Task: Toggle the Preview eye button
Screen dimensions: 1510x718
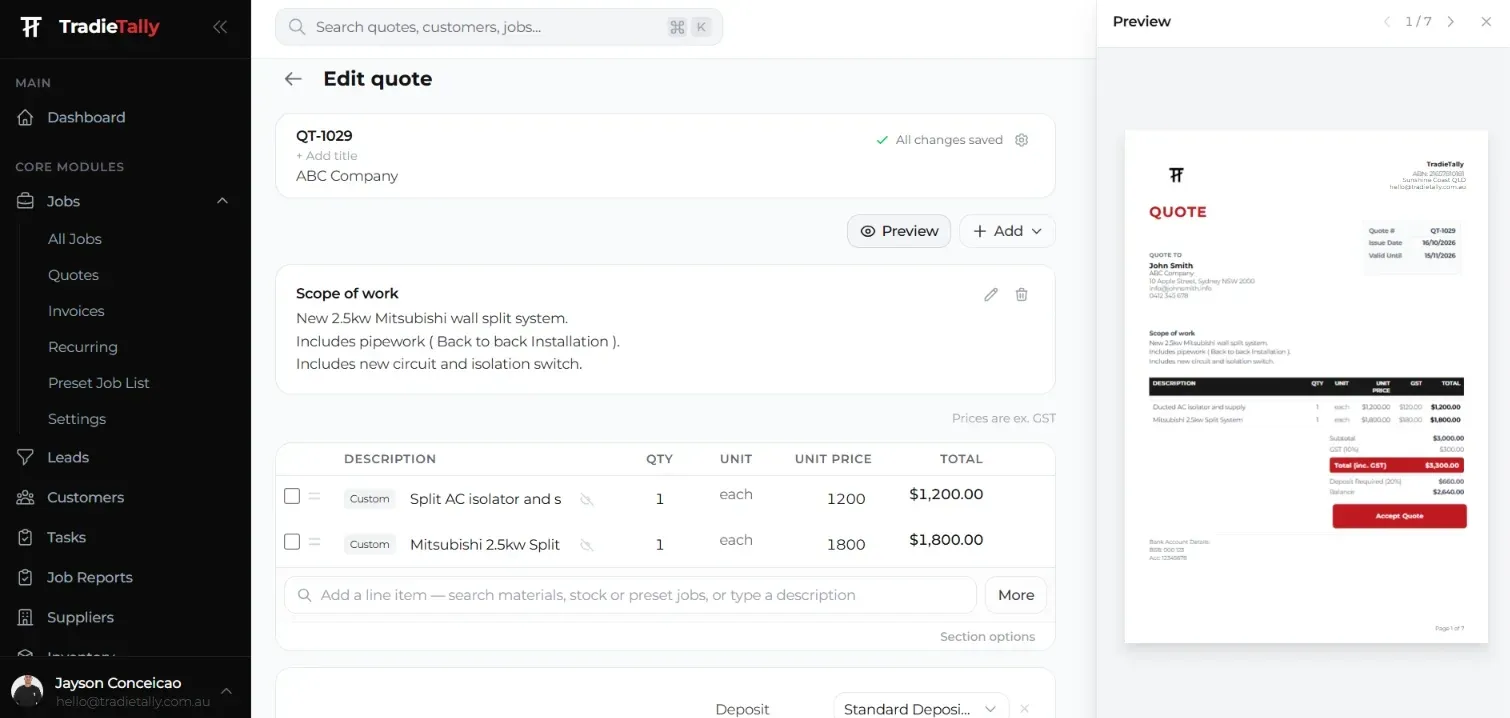Action: click(x=899, y=231)
